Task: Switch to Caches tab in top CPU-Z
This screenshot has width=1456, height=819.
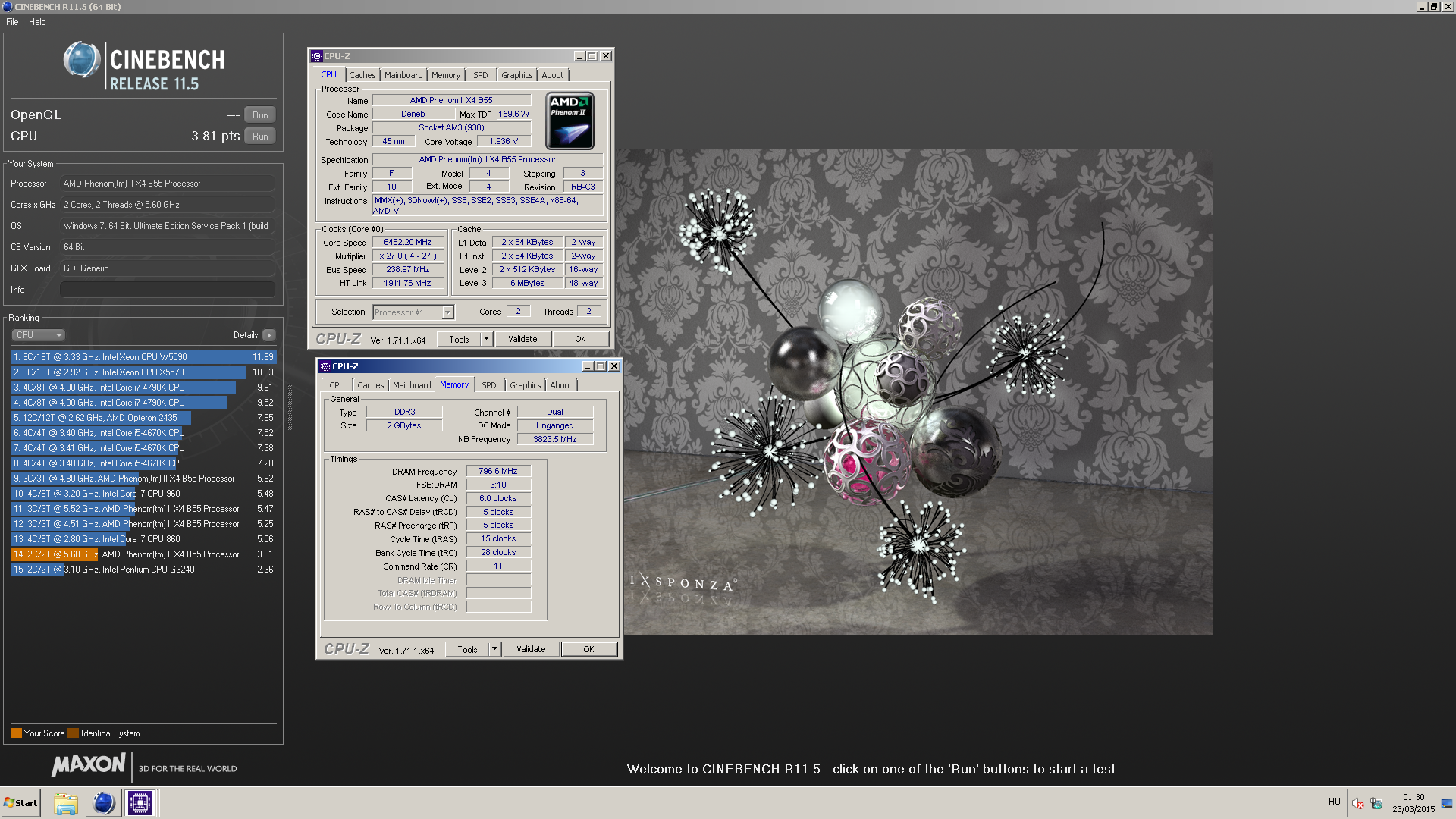Action: tap(362, 75)
